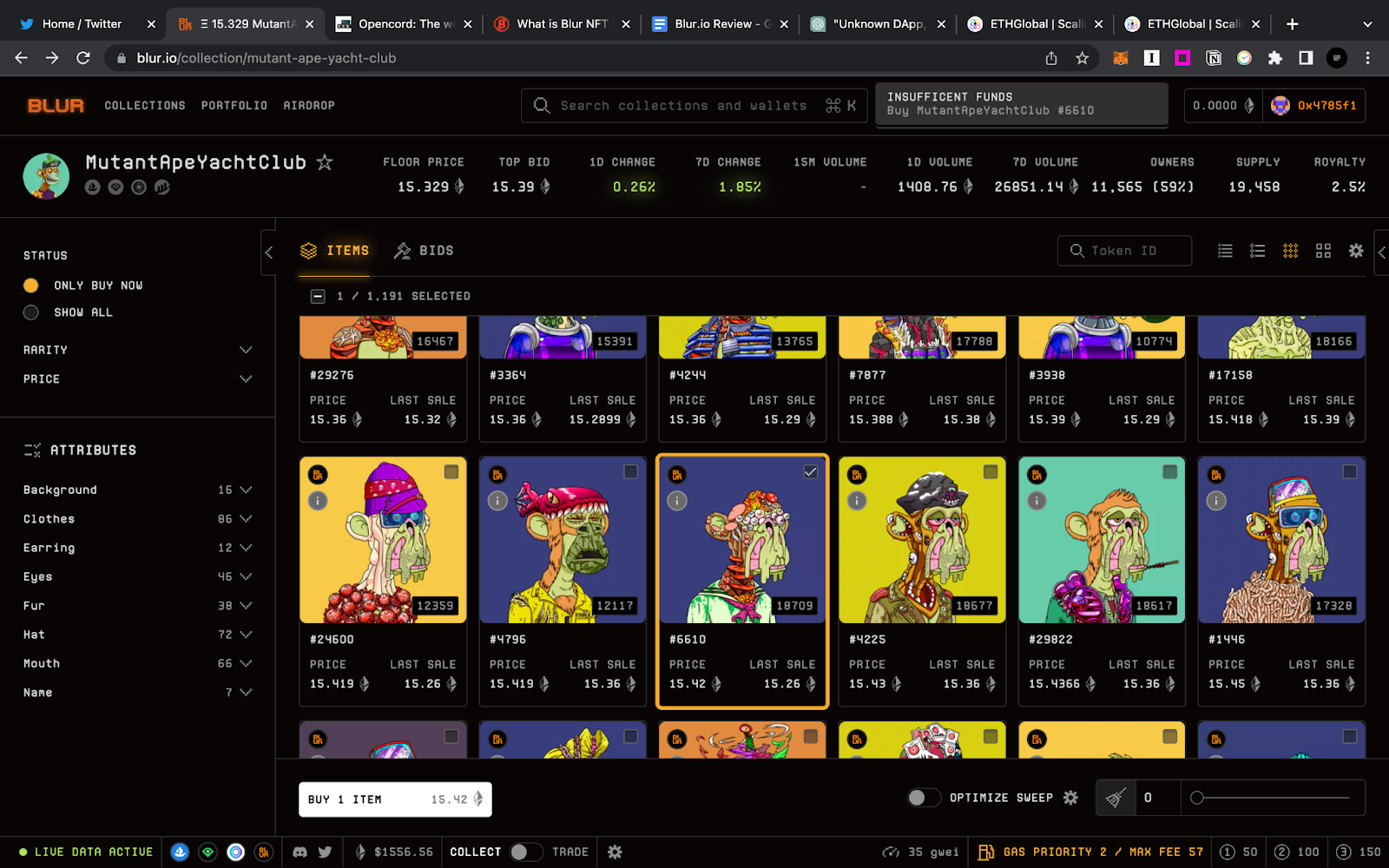Expand the Mouth attribute
The height and width of the screenshot is (868, 1389).
click(x=137, y=663)
